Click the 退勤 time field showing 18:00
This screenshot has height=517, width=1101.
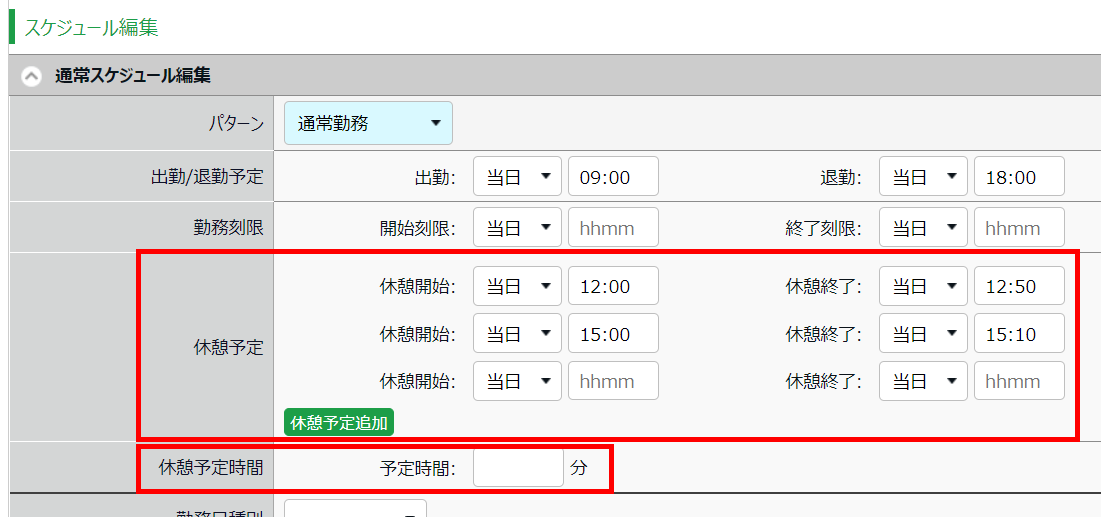click(1019, 177)
